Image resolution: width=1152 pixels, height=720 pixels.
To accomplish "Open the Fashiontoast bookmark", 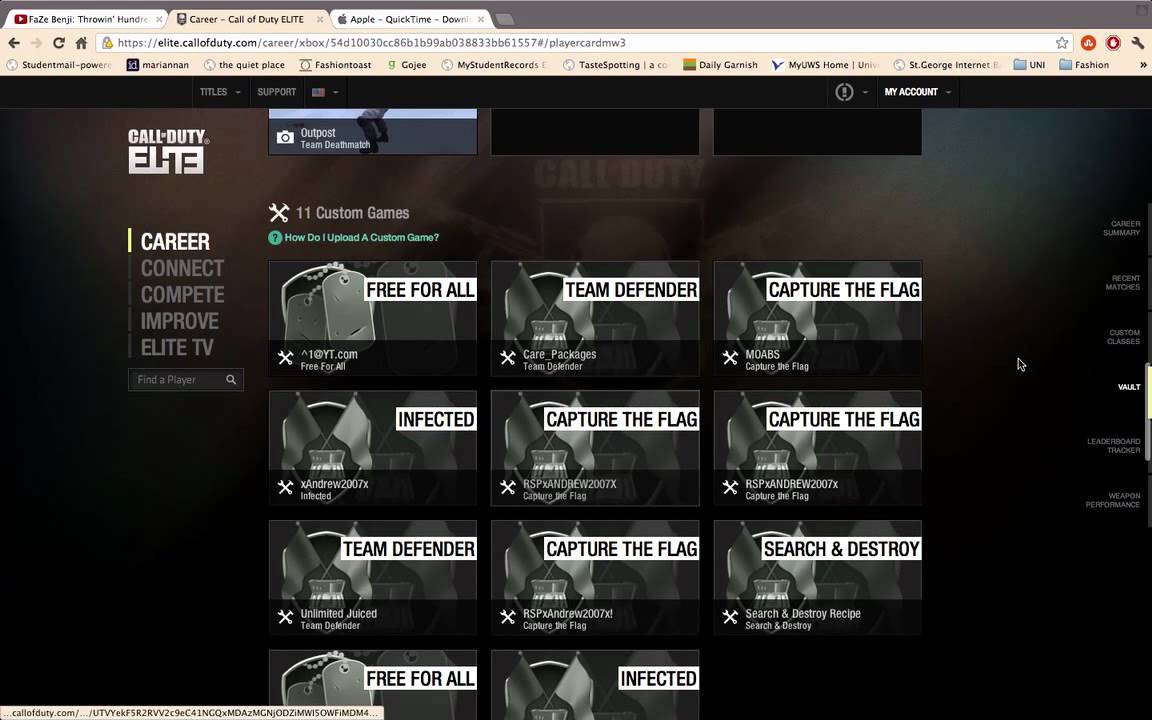I will [335, 65].
